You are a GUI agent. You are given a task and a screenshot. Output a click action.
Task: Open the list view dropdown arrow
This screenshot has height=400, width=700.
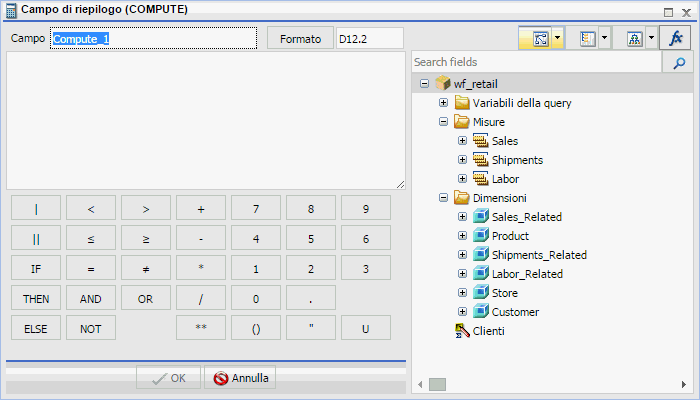[x=604, y=38]
